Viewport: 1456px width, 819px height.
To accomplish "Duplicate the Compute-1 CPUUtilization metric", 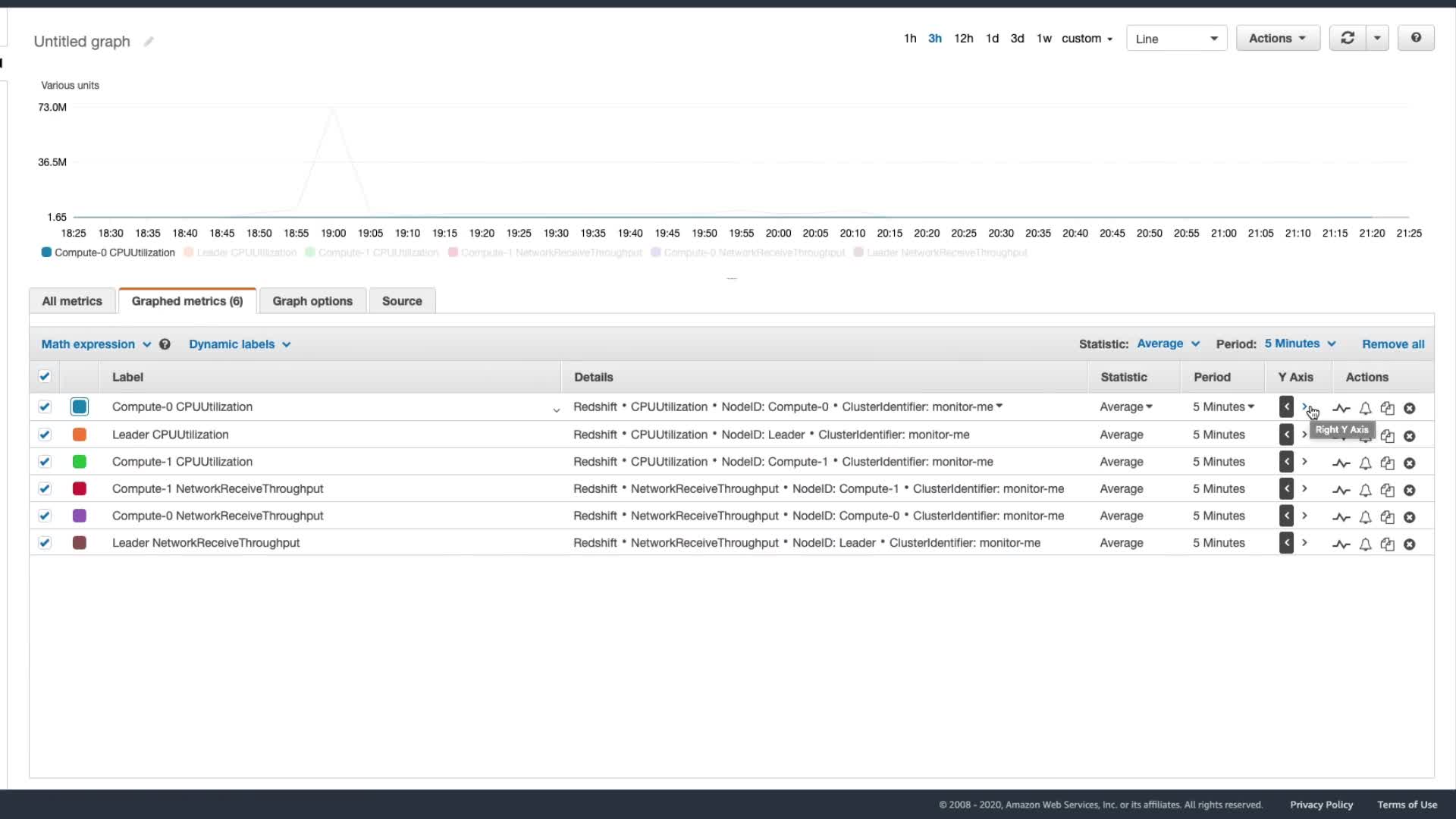I will pyautogui.click(x=1388, y=463).
